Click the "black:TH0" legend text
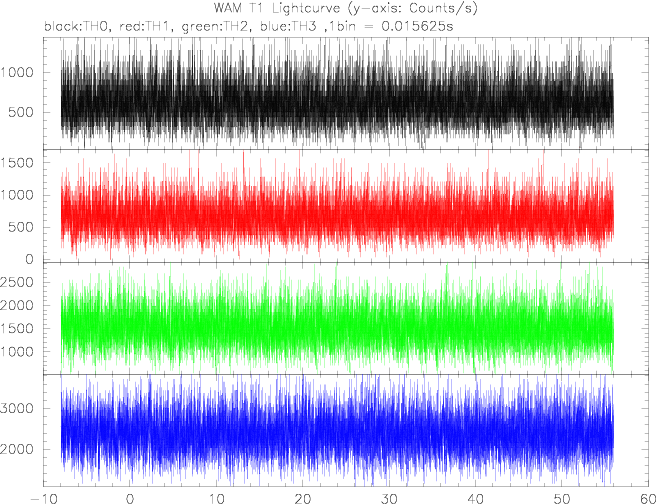Image resolution: width=657 pixels, height=504 pixels. [x=78, y=27]
